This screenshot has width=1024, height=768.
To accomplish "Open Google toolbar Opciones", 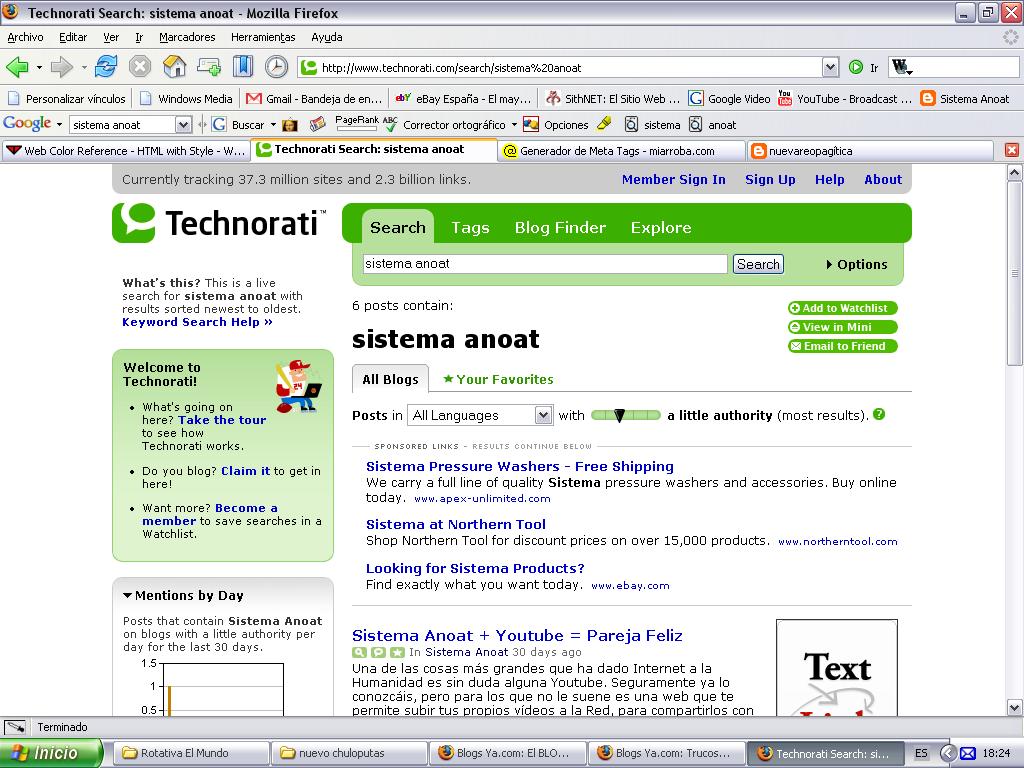I will (x=556, y=125).
